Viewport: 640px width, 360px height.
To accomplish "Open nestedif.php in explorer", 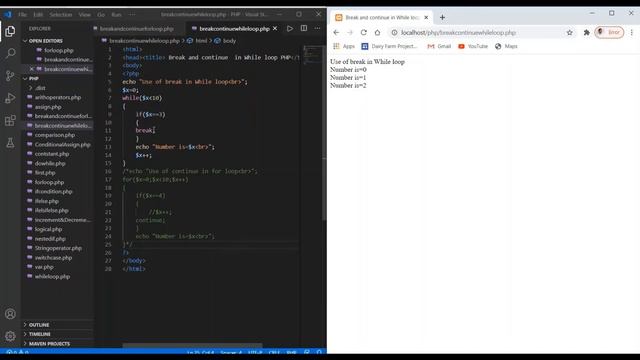I will 50,238.
